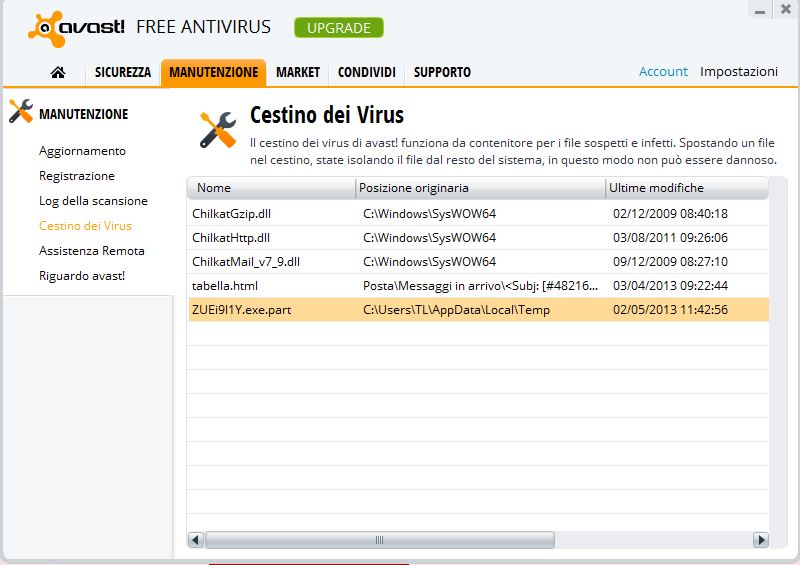Click the date 02/12/2009 08:40:18
Image resolution: width=800 pixels, height=565 pixels.
(x=670, y=213)
